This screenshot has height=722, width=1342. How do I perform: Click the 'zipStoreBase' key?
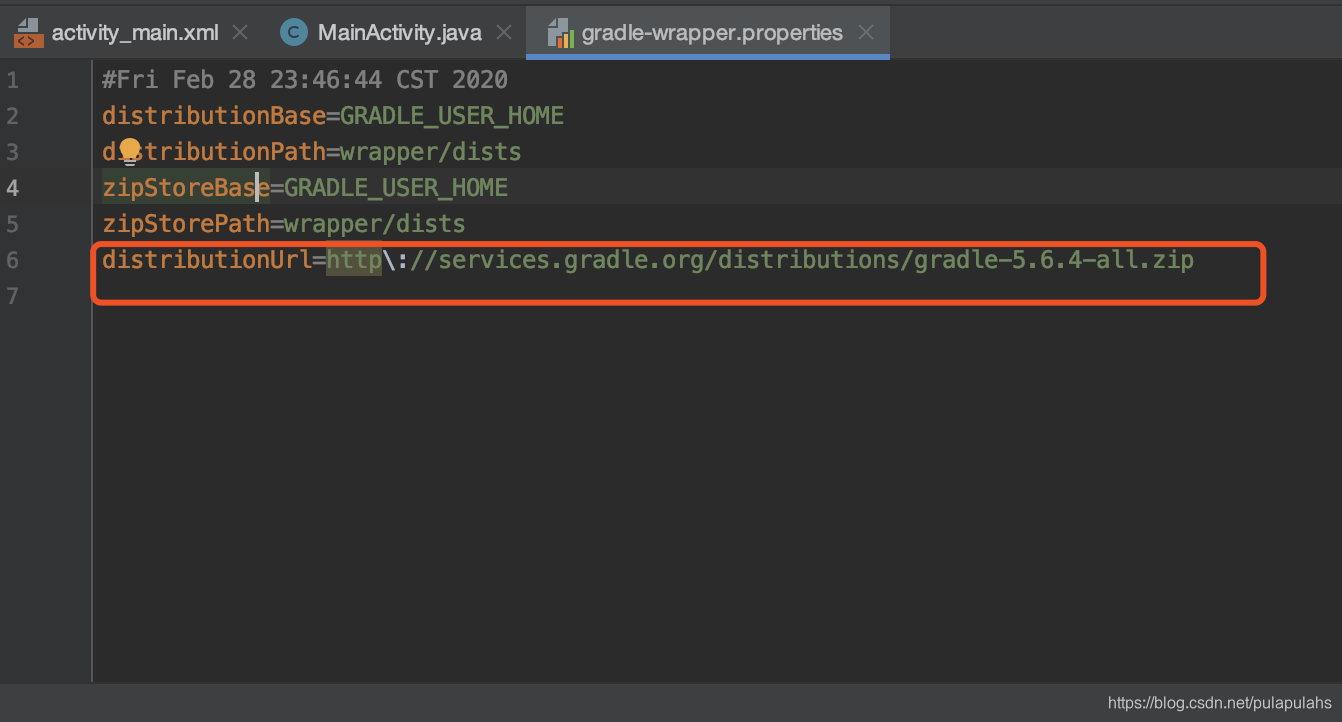186,188
